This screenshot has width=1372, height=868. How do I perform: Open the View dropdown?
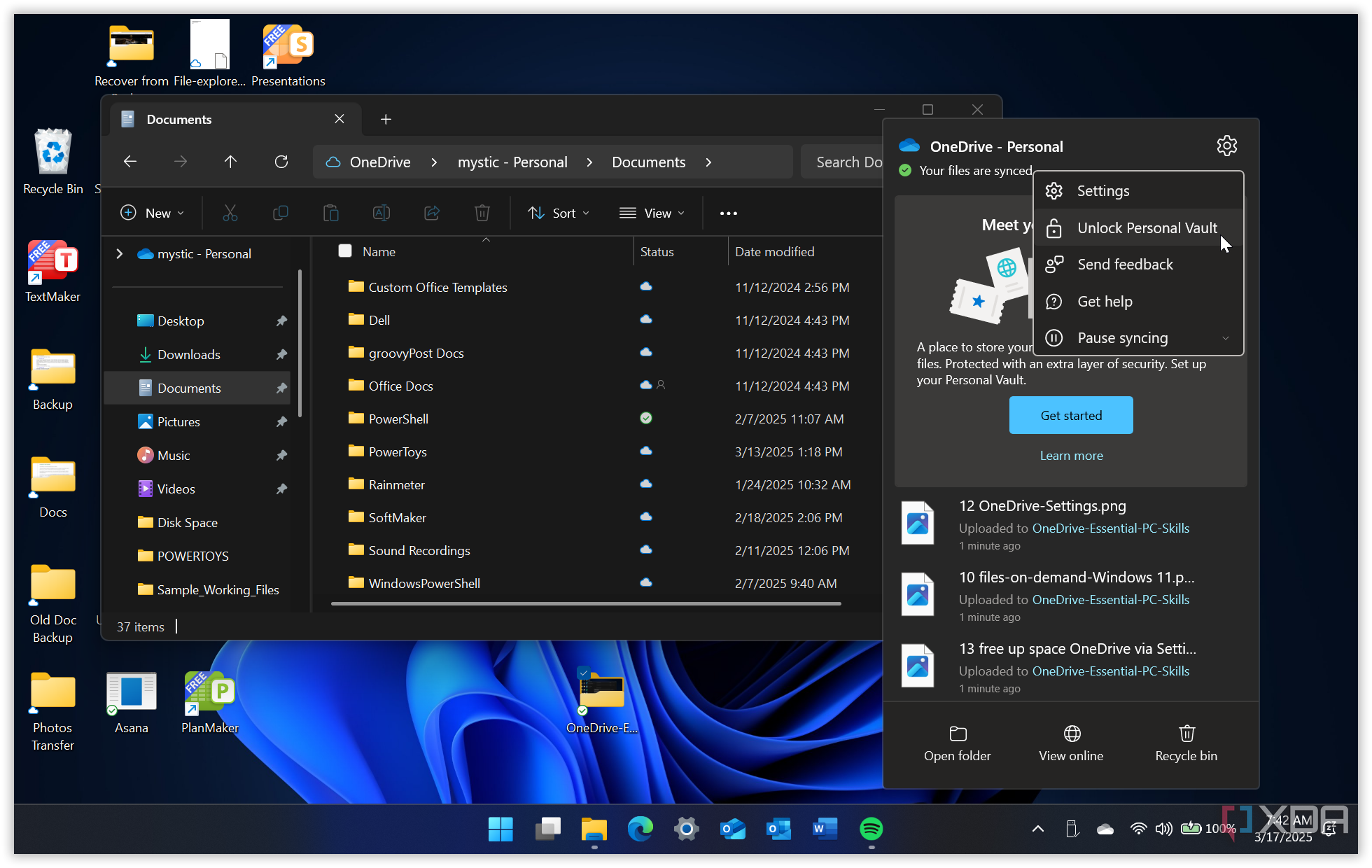[652, 213]
